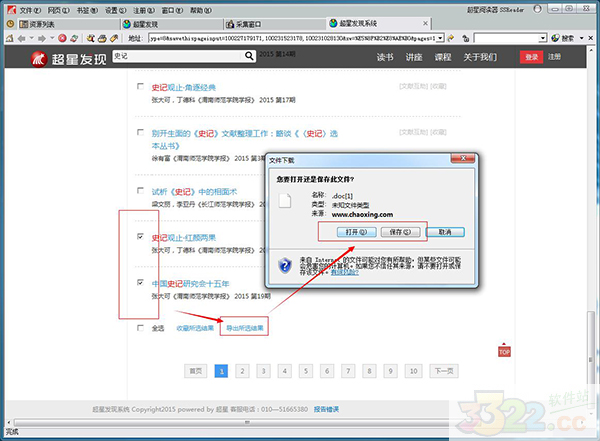600x441 pixels.
Task: Click the highlighter pen icon in toolbar
Action: (114, 38)
